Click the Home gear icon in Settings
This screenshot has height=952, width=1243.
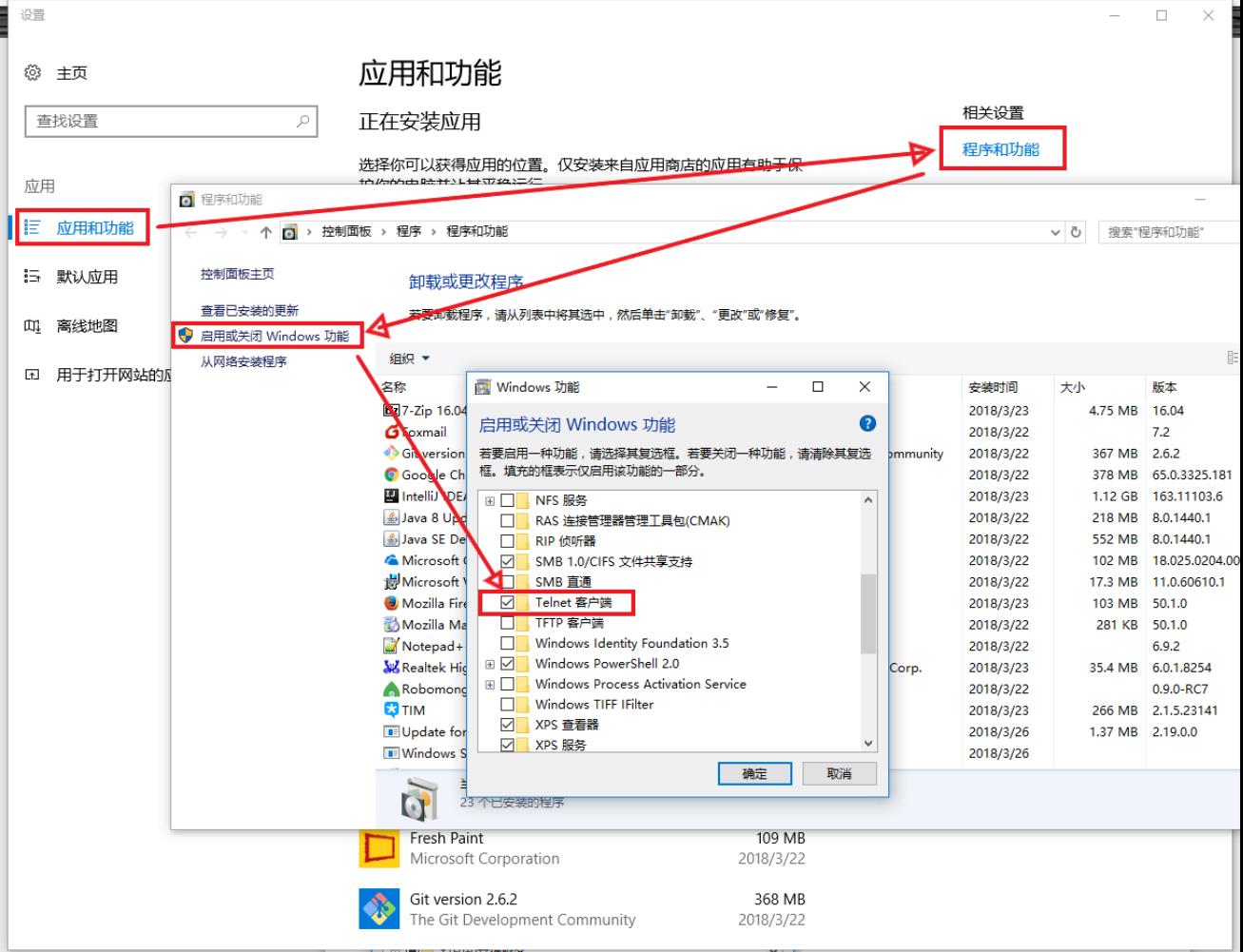32,73
